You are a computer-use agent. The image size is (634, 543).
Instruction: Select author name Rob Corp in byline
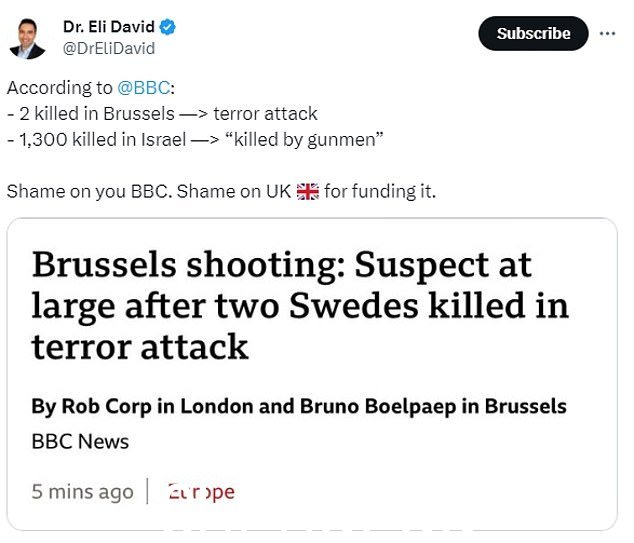106,406
